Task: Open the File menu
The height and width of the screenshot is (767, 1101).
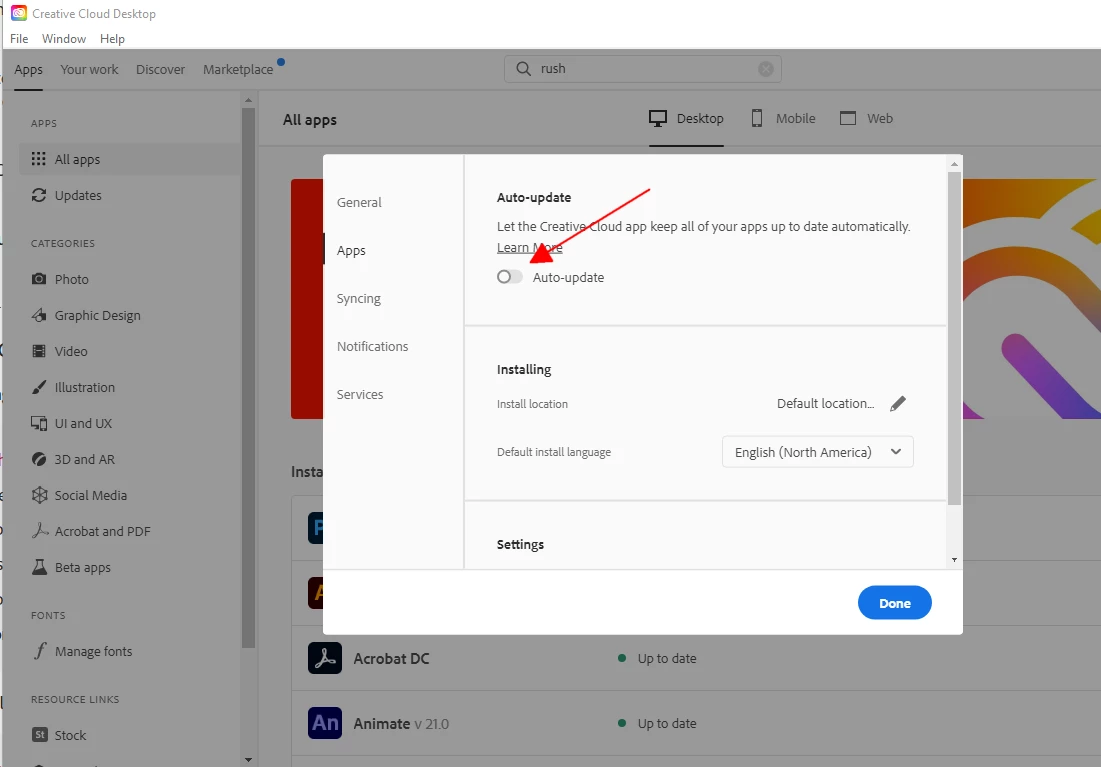Action: [x=19, y=39]
